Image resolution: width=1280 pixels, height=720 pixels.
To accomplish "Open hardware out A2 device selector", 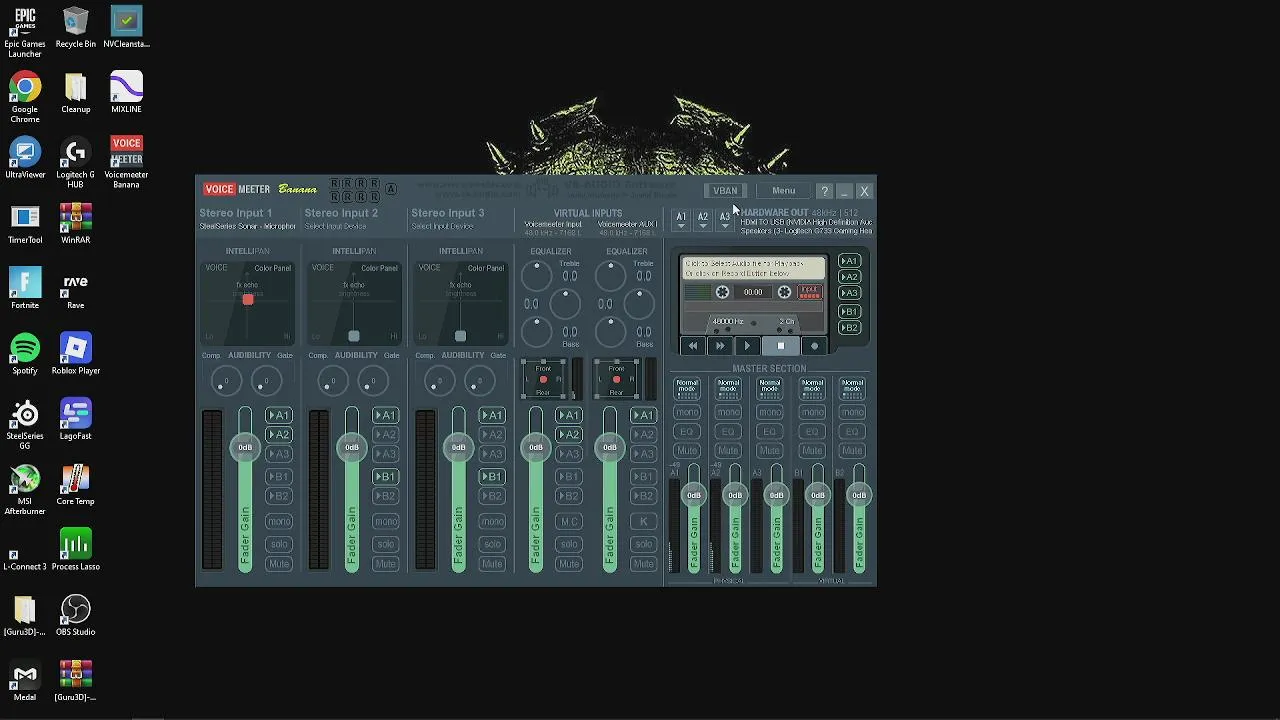I will (703, 220).
